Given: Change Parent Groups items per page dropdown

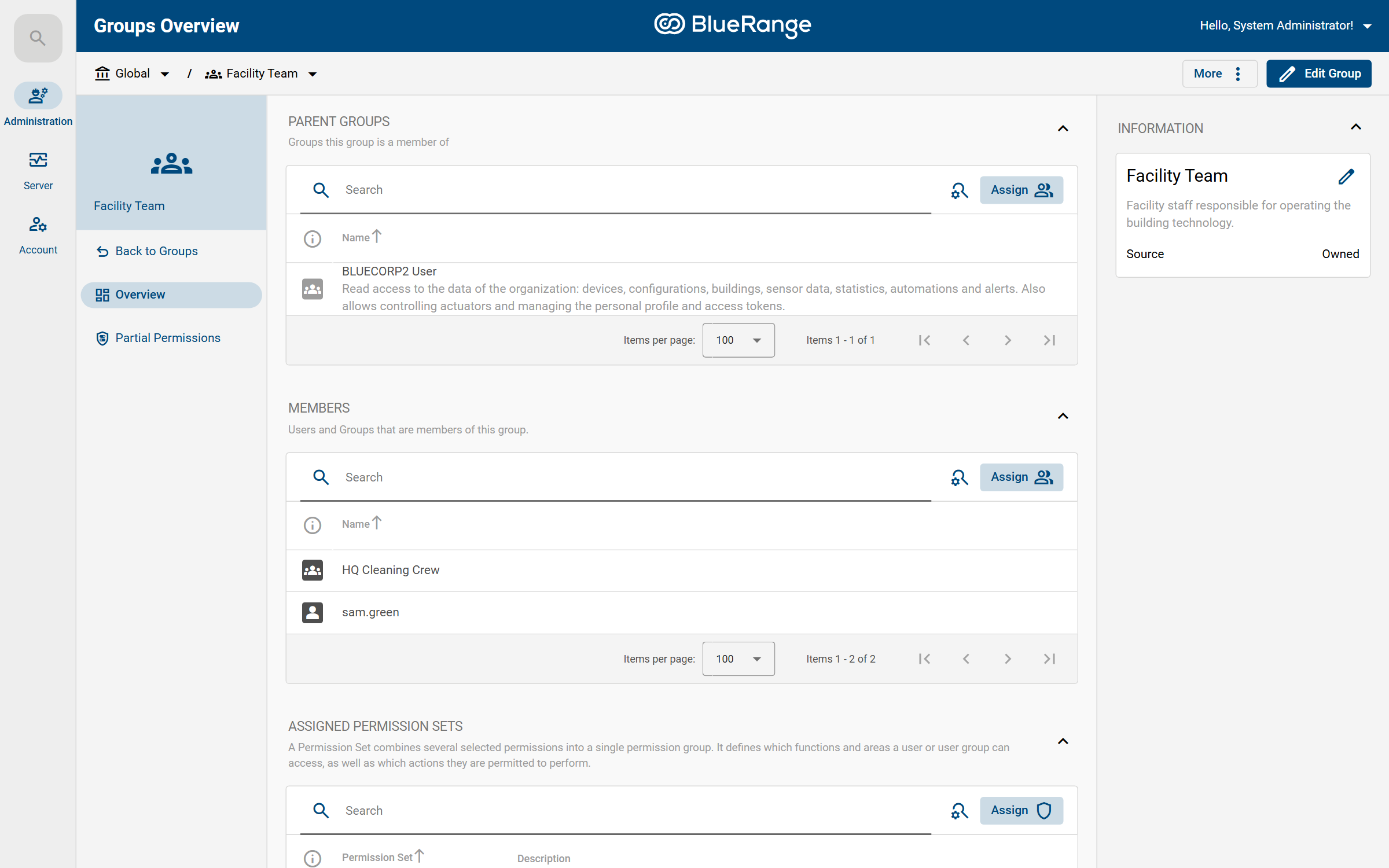Looking at the screenshot, I should tap(738, 340).
